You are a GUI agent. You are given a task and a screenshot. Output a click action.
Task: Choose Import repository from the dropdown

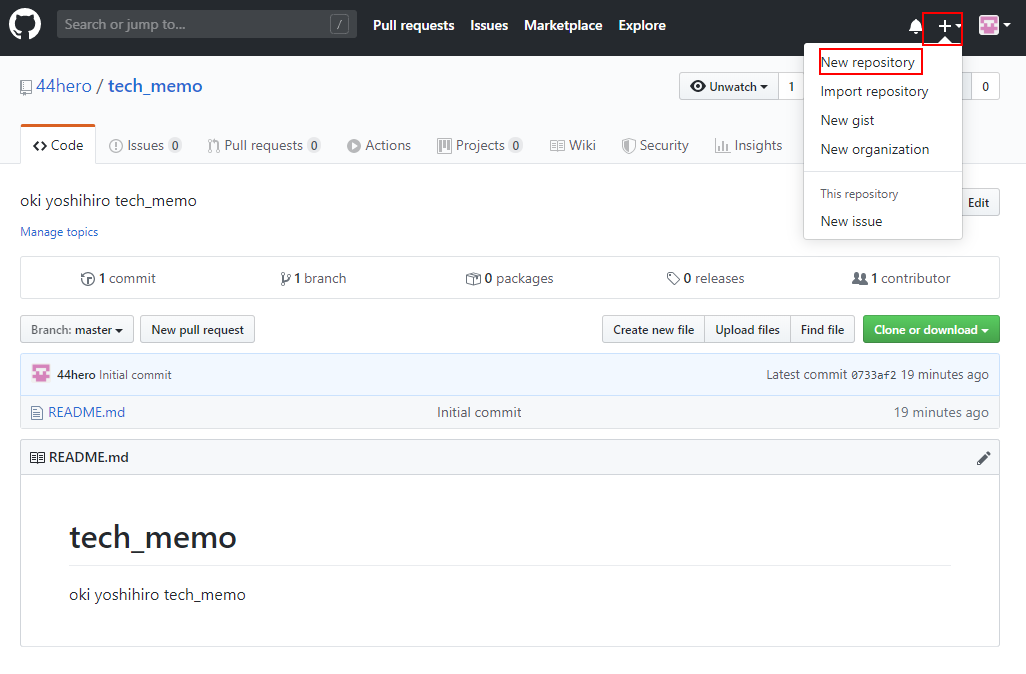coord(874,91)
